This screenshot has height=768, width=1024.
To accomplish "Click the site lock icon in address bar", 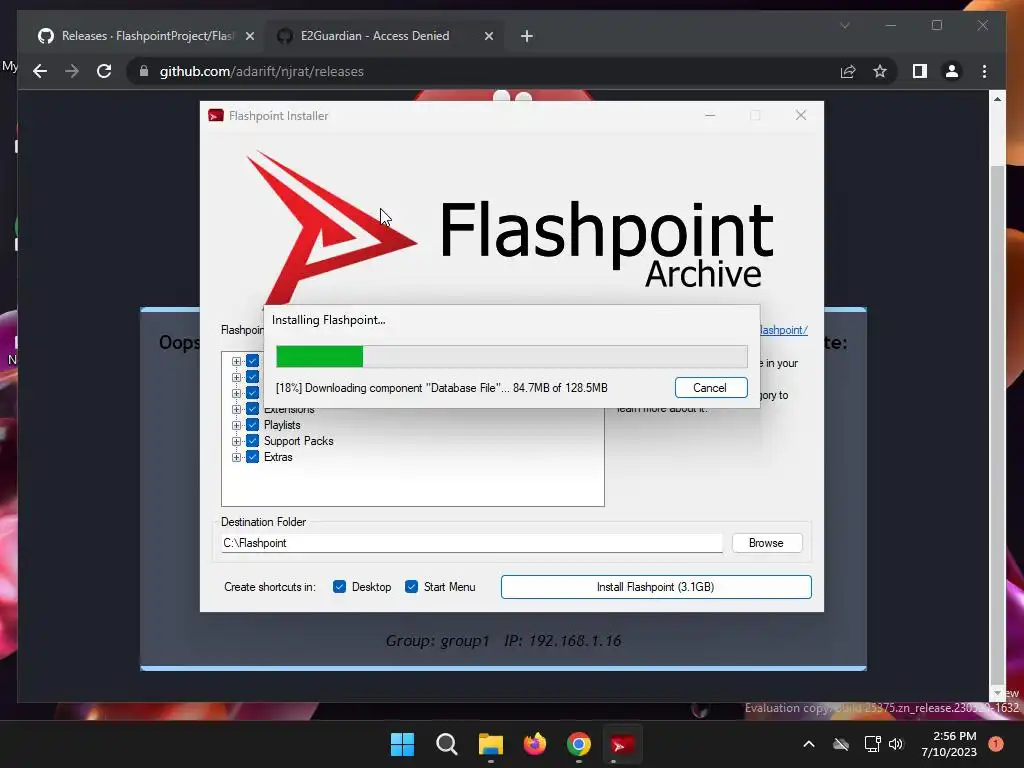I will pos(144,71).
